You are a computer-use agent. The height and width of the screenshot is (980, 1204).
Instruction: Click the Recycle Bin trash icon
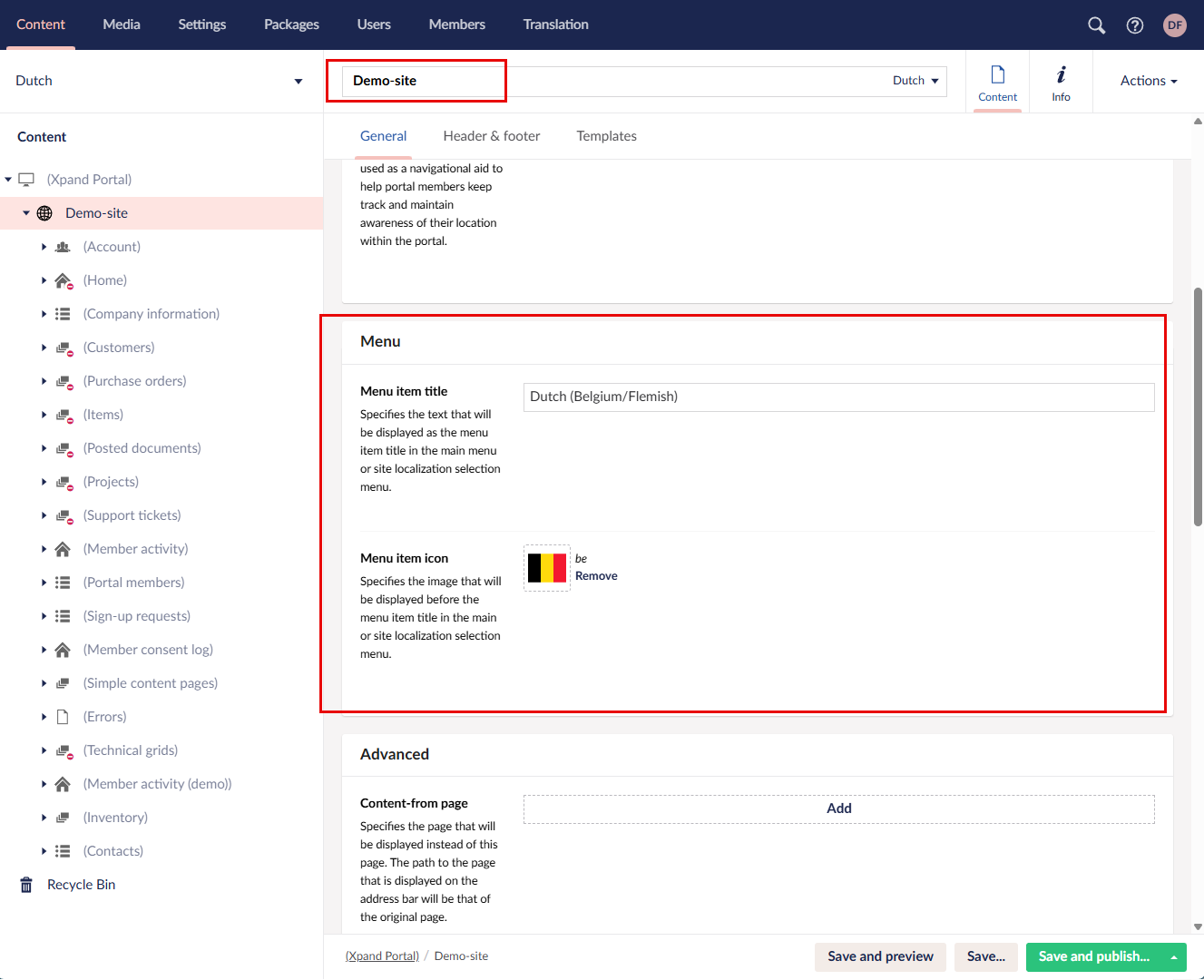coord(26,885)
